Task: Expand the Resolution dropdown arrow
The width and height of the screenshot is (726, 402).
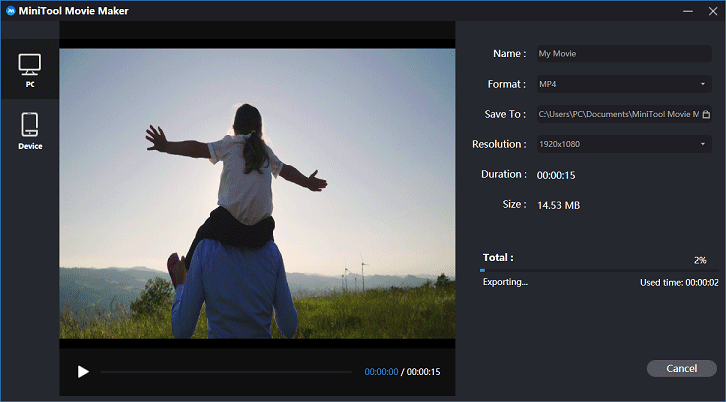Action: [x=703, y=144]
